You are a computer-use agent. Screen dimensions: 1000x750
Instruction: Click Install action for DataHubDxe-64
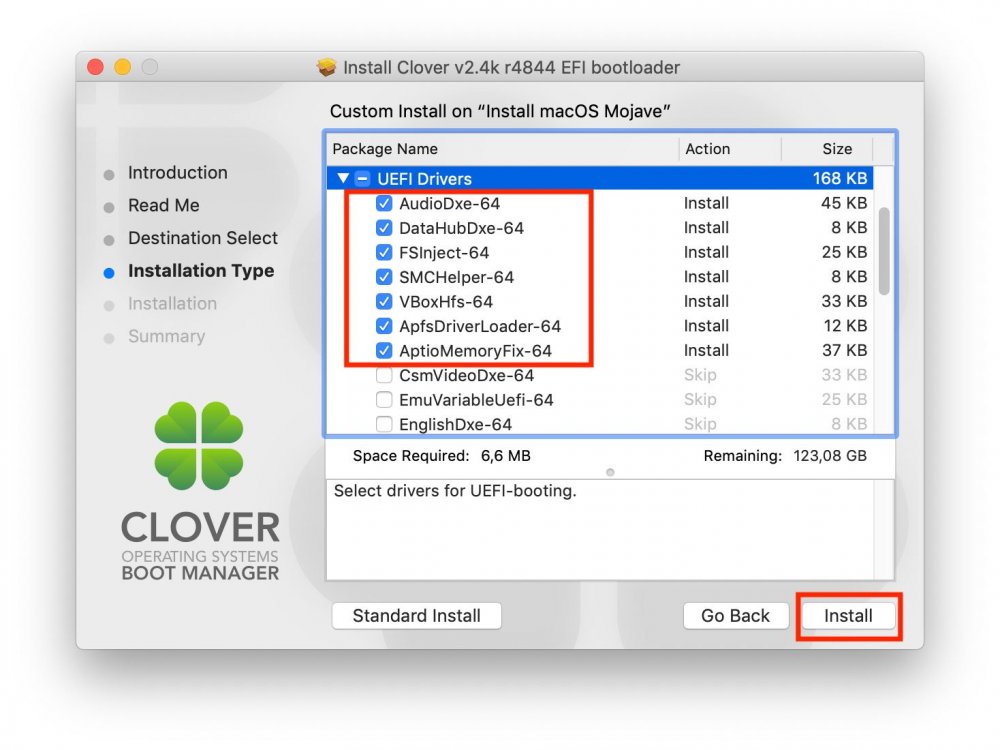[x=706, y=228]
